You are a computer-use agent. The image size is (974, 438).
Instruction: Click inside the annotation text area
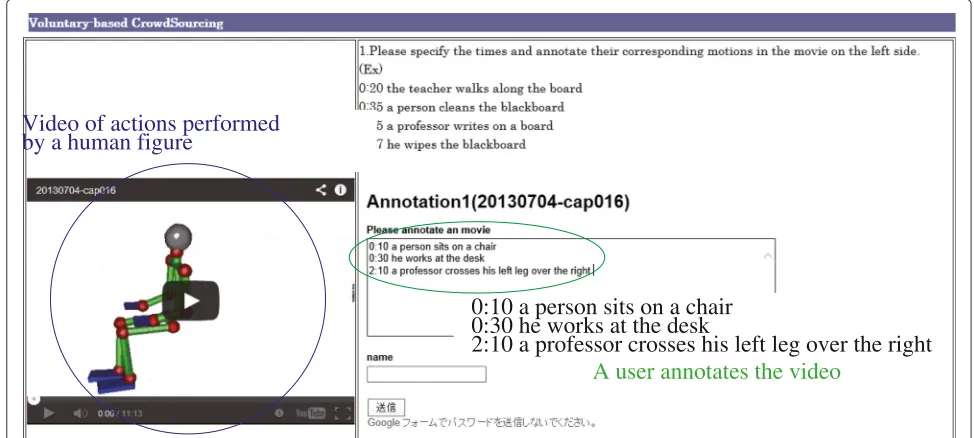pyautogui.click(x=571, y=286)
